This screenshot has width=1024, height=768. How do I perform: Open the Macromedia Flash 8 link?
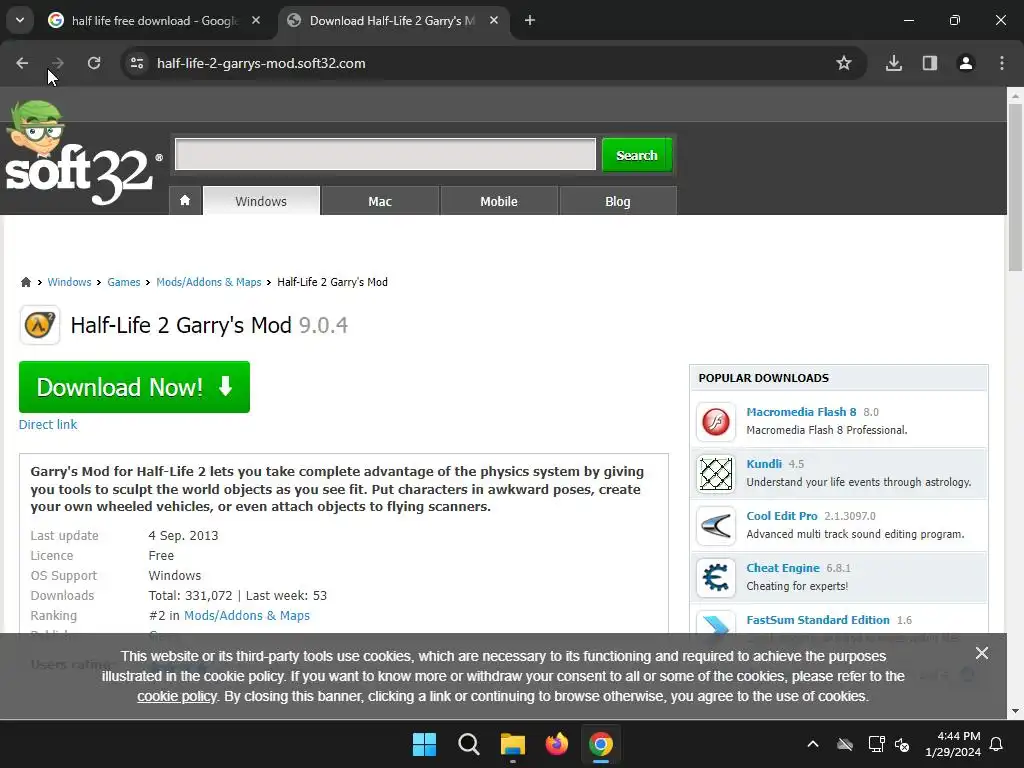pyautogui.click(x=801, y=412)
